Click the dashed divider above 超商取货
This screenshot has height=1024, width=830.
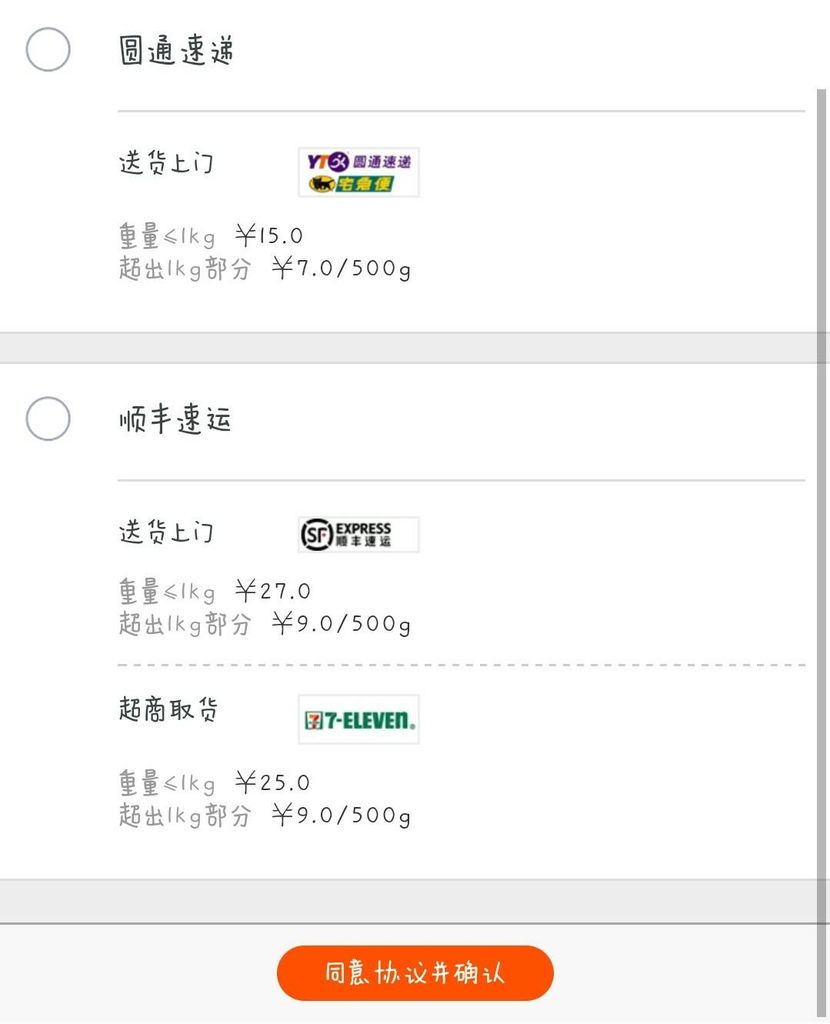coord(460,664)
